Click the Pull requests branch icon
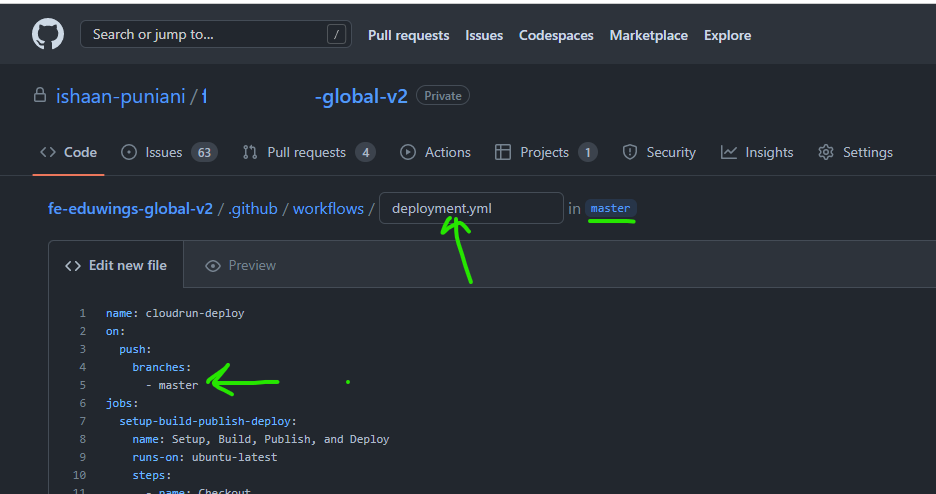936x494 pixels. point(250,152)
